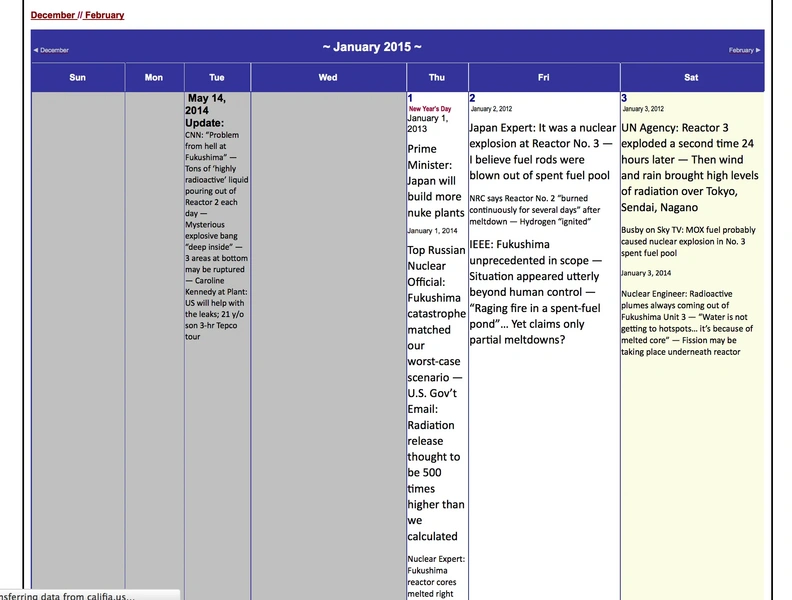Click the January 1, 2014 date label
792x600 pixels.
tap(432, 231)
